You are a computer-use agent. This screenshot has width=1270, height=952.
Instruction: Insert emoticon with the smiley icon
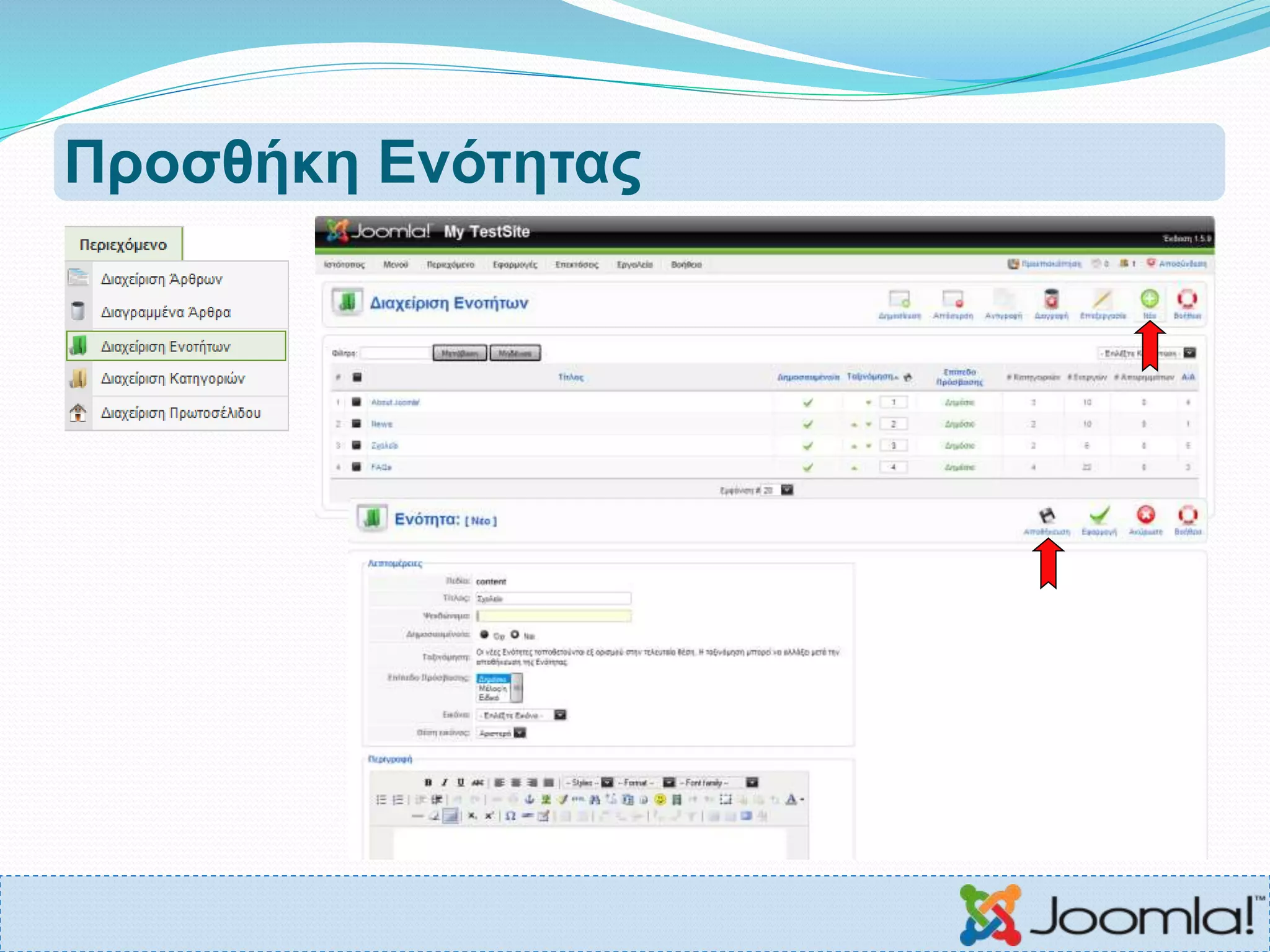click(660, 800)
